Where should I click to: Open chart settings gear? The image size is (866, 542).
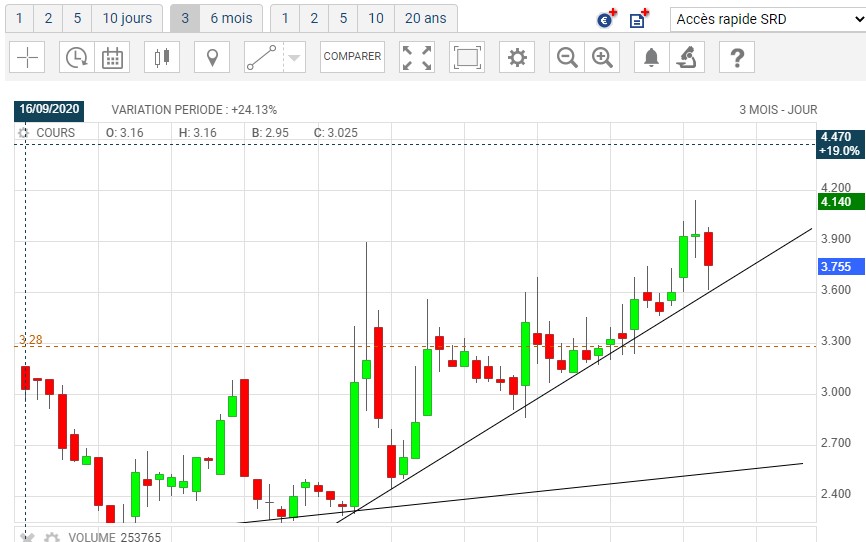coord(517,57)
